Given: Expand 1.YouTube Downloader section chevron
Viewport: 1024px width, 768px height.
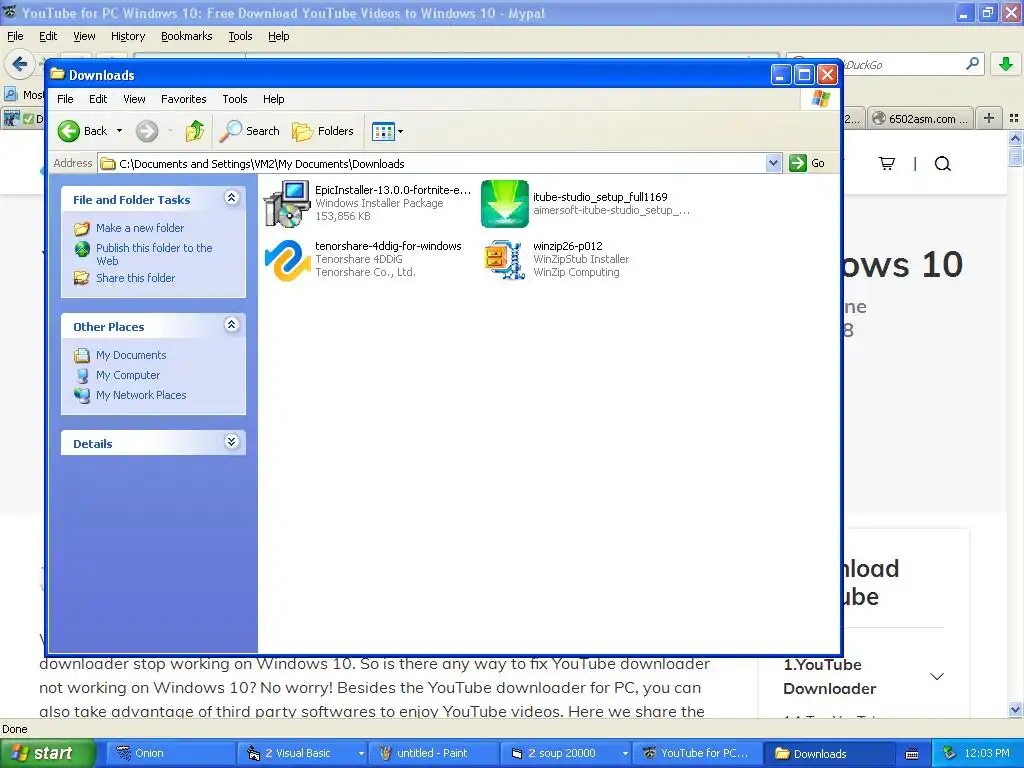Looking at the screenshot, I should click(936, 677).
